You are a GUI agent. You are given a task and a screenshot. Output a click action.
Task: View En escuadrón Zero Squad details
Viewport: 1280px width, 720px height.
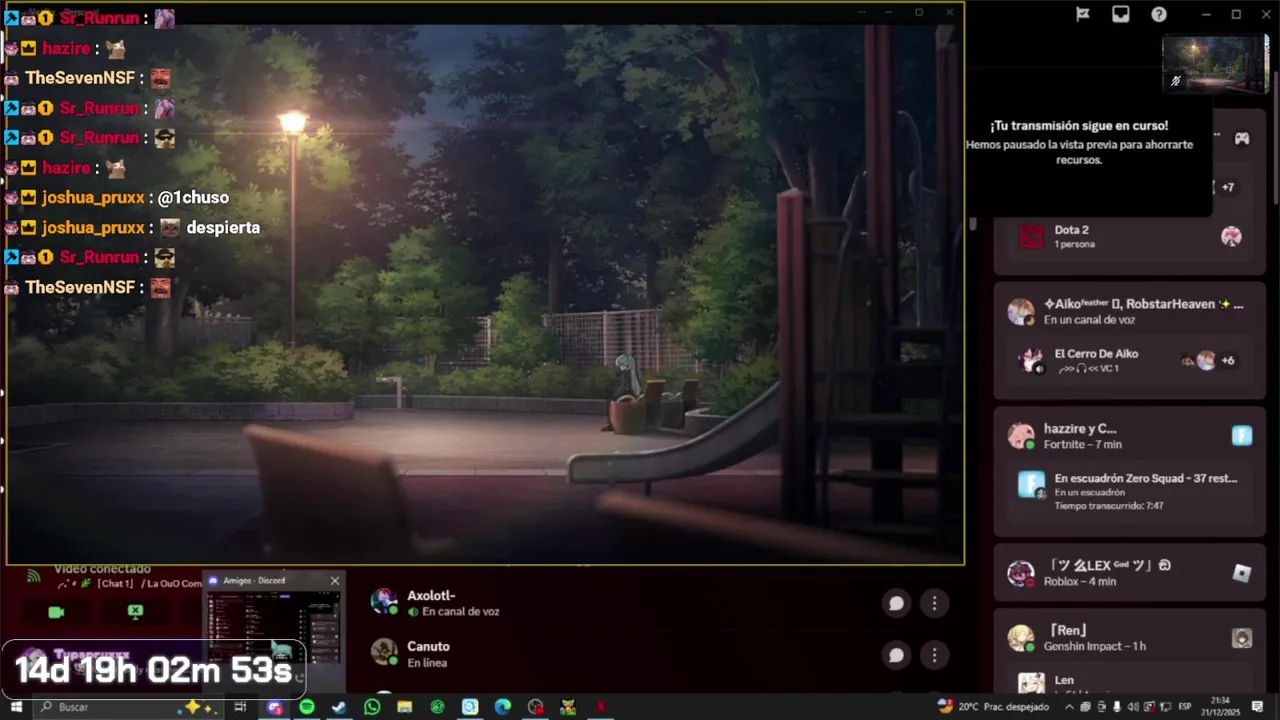(x=1129, y=491)
